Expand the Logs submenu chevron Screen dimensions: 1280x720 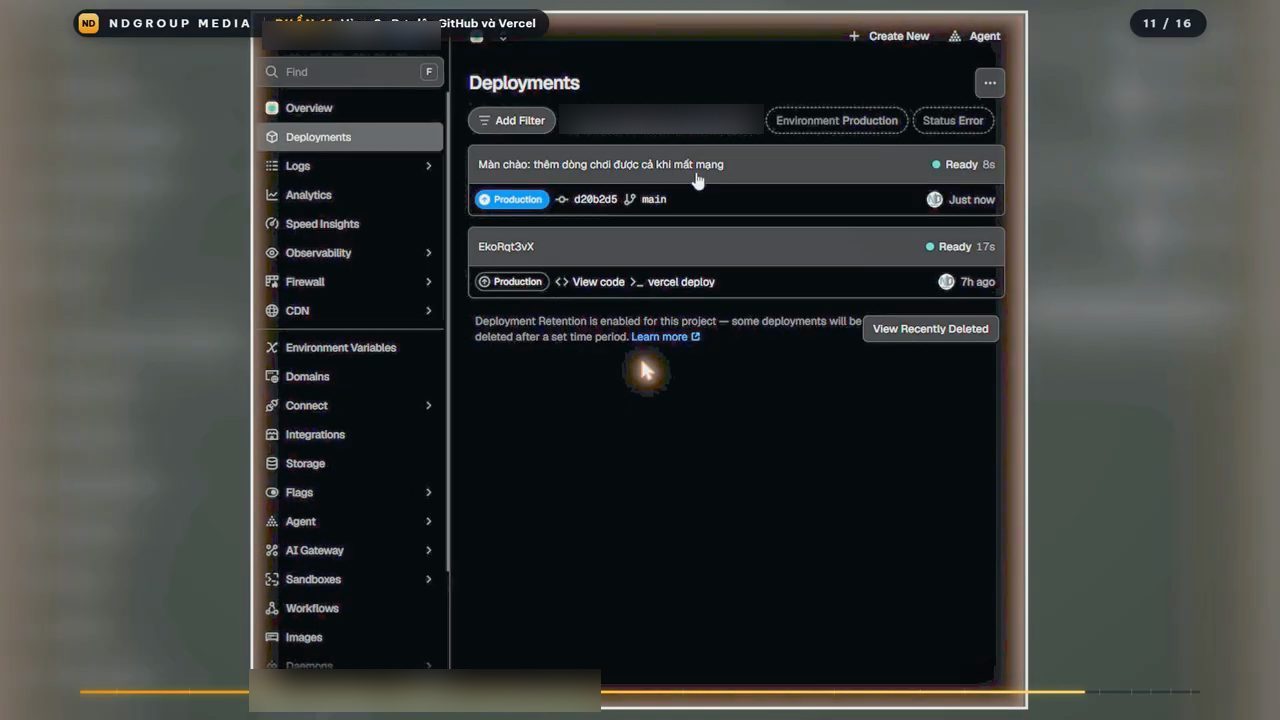429,166
